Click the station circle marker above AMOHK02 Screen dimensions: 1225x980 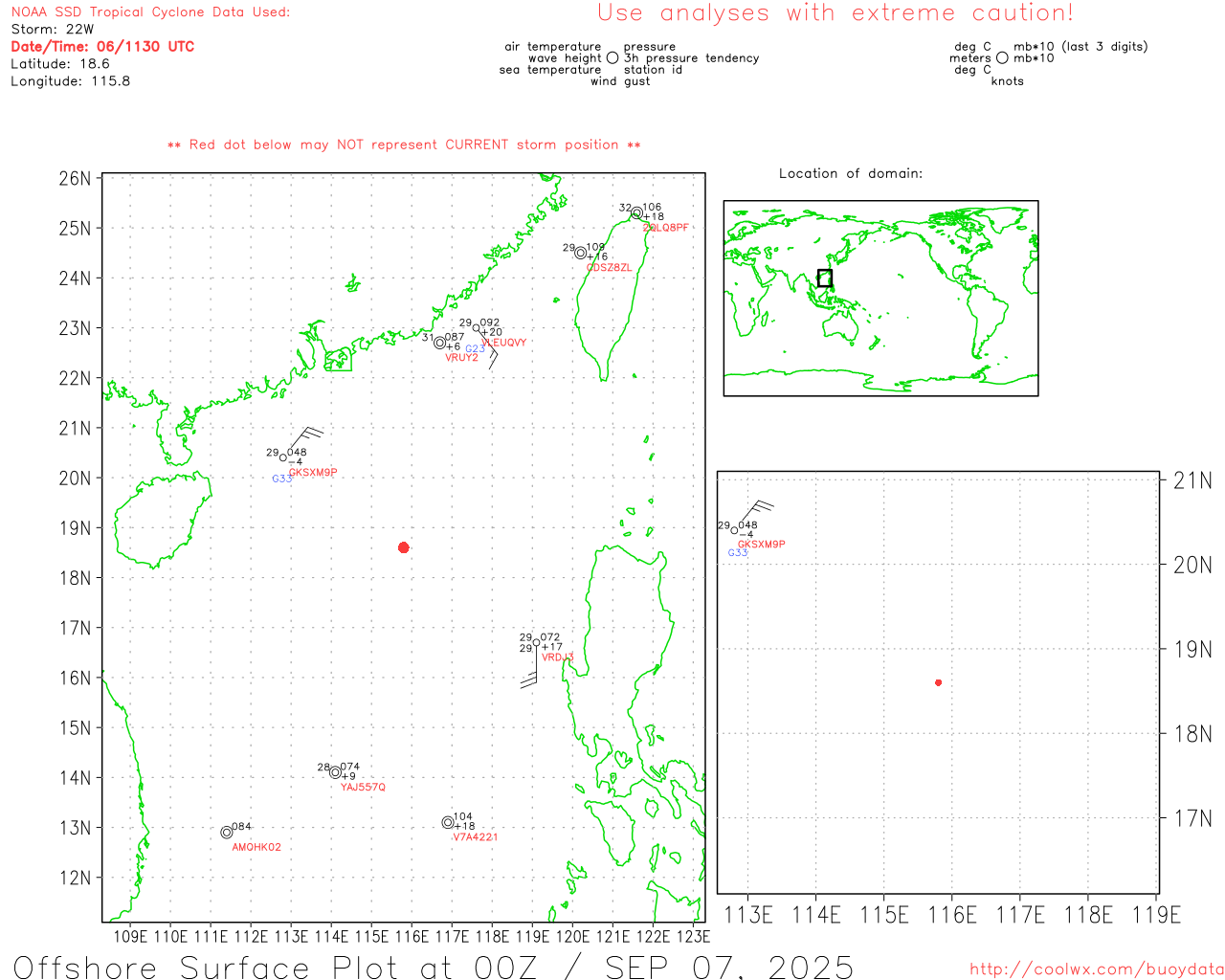(227, 833)
